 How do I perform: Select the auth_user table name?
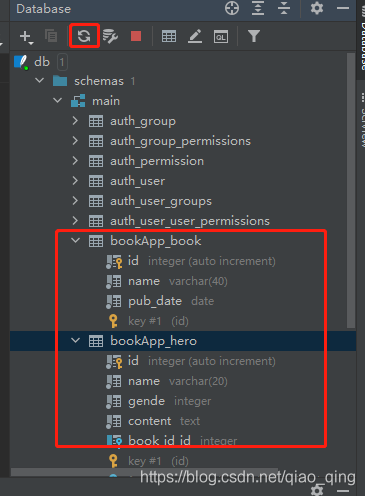pyautogui.click(x=137, y=181)
